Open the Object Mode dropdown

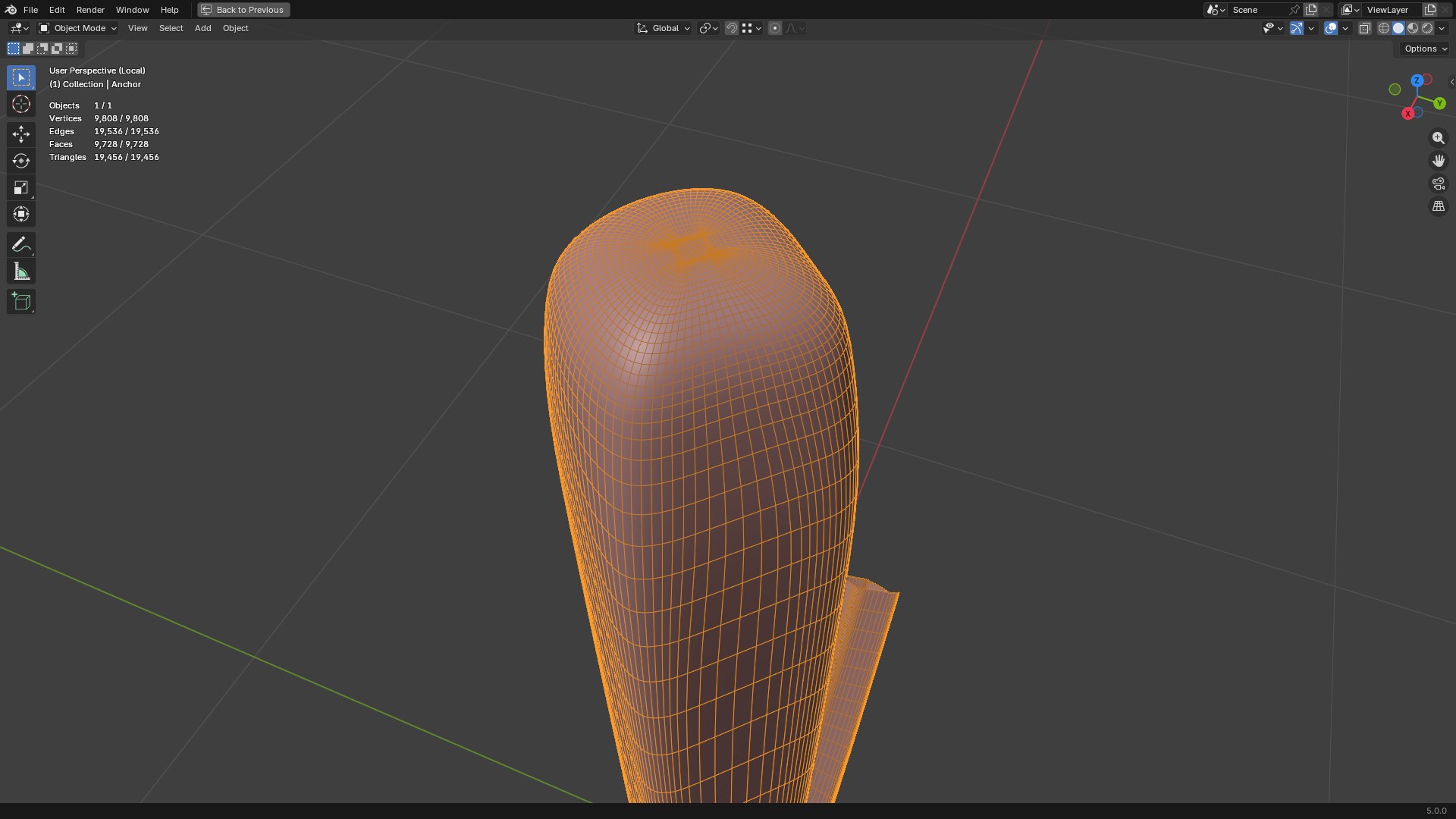pyautogui.click(x=77, y=28)
